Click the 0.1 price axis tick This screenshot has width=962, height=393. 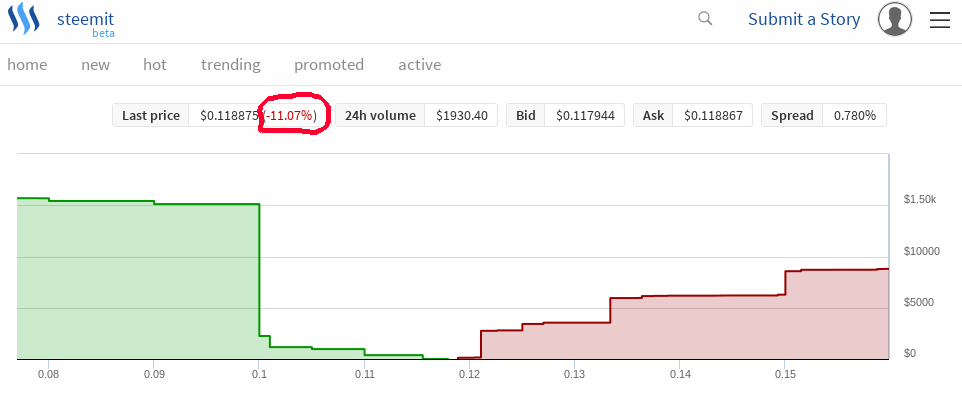[259, 373]
